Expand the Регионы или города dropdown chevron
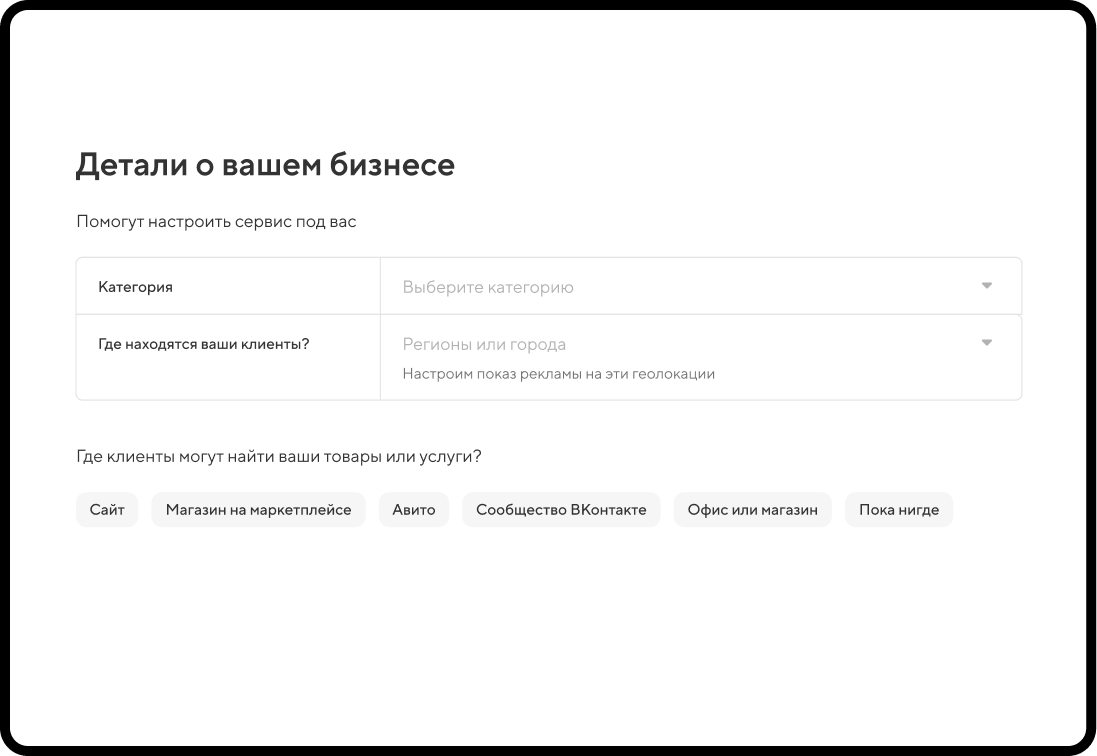This screenshot has width=1097, height=756. [987, 342]
